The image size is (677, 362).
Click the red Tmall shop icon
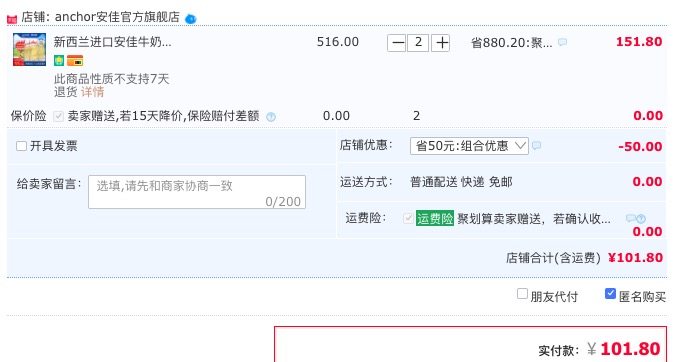point(12,19)
